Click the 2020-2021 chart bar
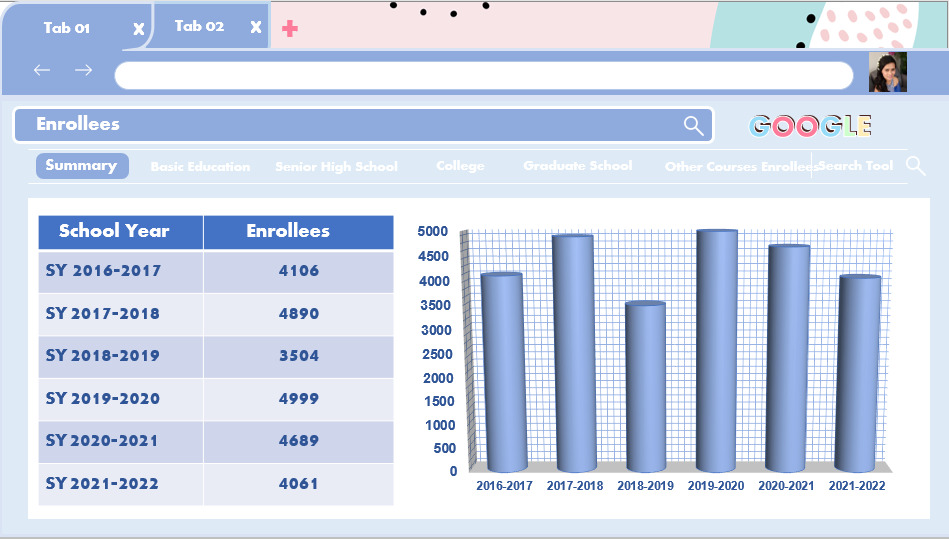Viewport: 949px width, 539px height. point(787,358)
